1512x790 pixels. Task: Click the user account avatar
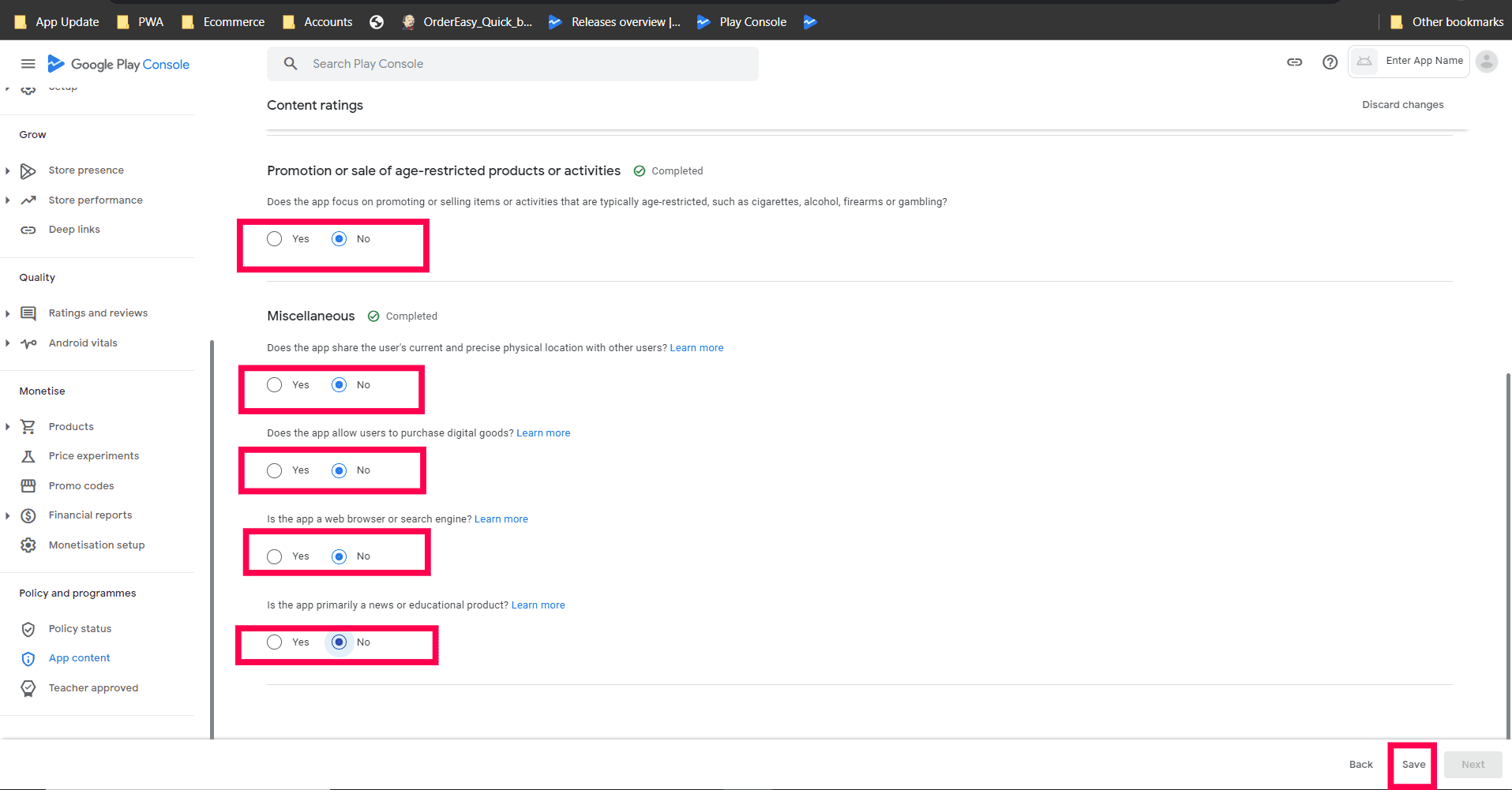(1487, 61)
